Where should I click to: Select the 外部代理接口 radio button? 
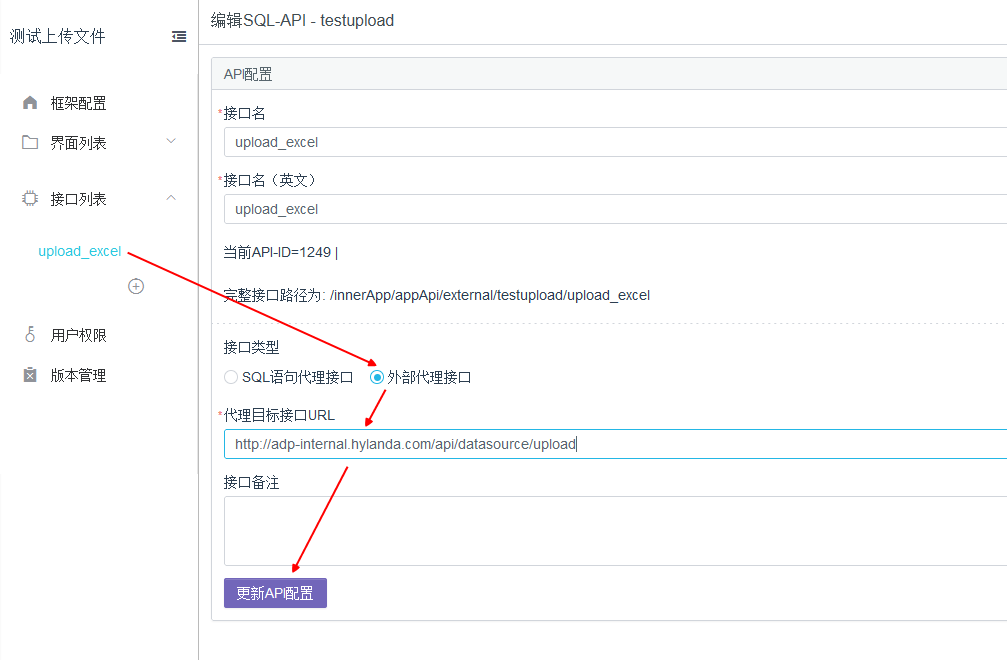coord(377,378)
